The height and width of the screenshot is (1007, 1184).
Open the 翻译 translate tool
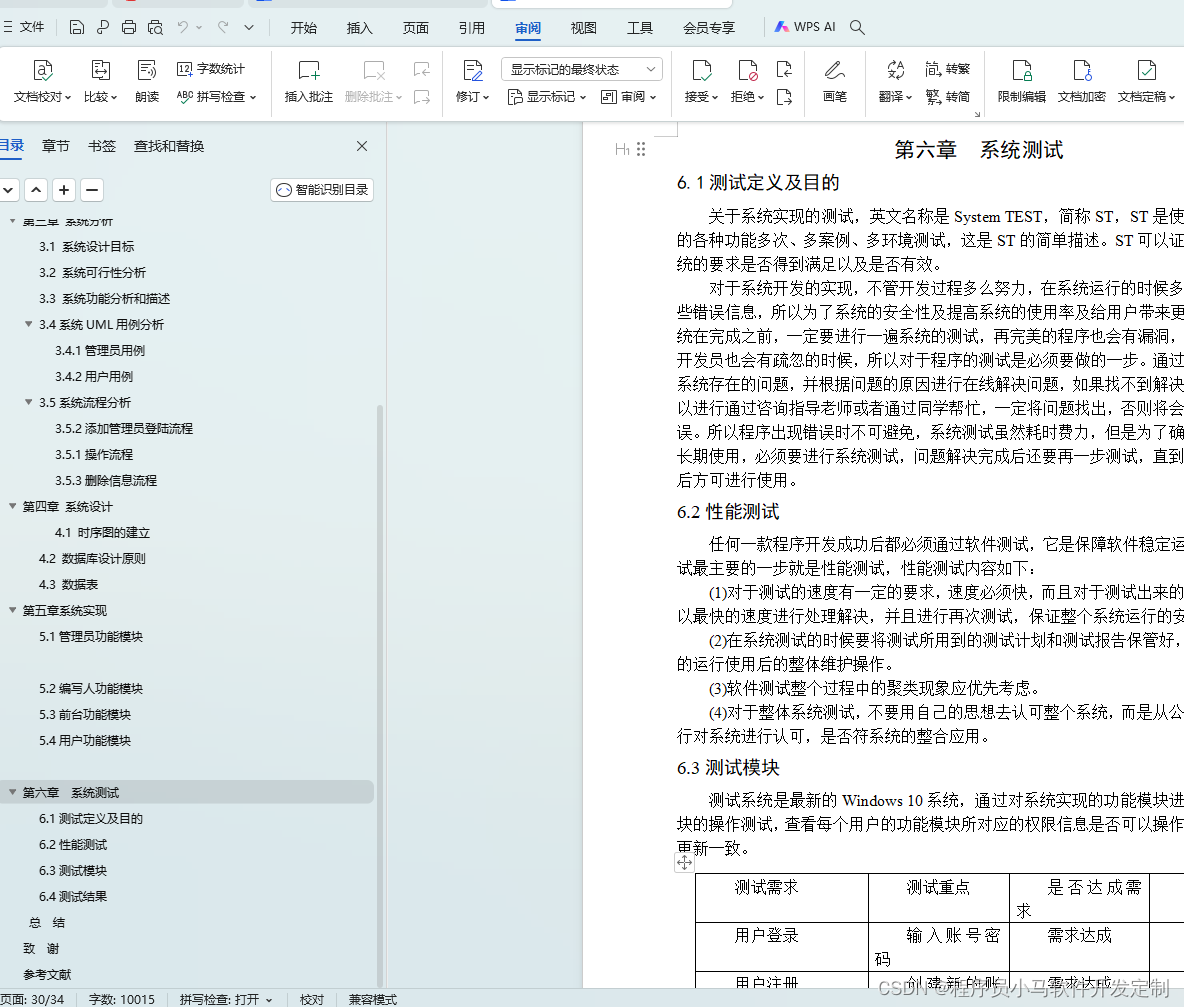[893, 83]
